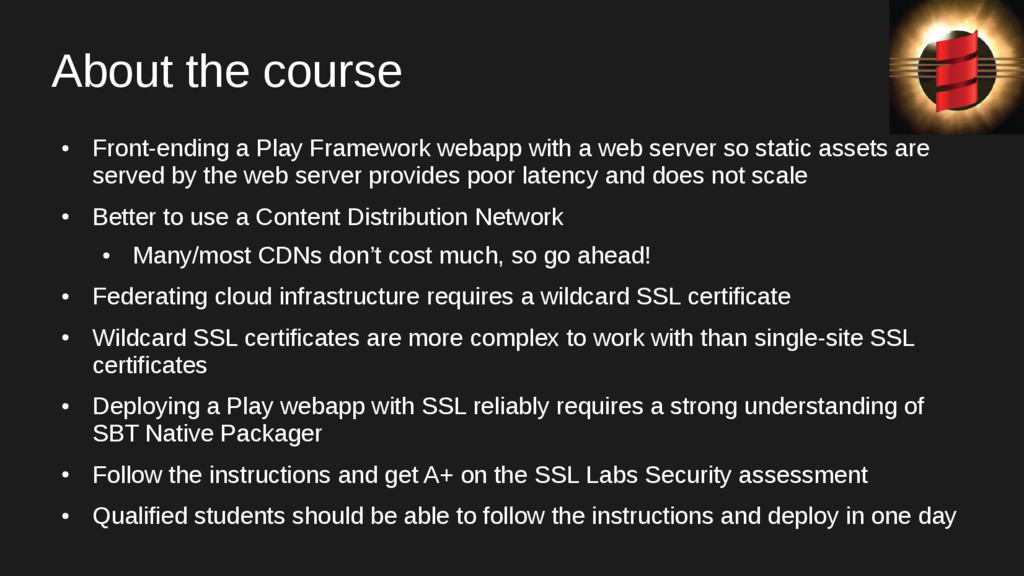Click the bullet dot before 'Deploying a Play webapp'
1024x576 pixels.
(x=65, y=407)
